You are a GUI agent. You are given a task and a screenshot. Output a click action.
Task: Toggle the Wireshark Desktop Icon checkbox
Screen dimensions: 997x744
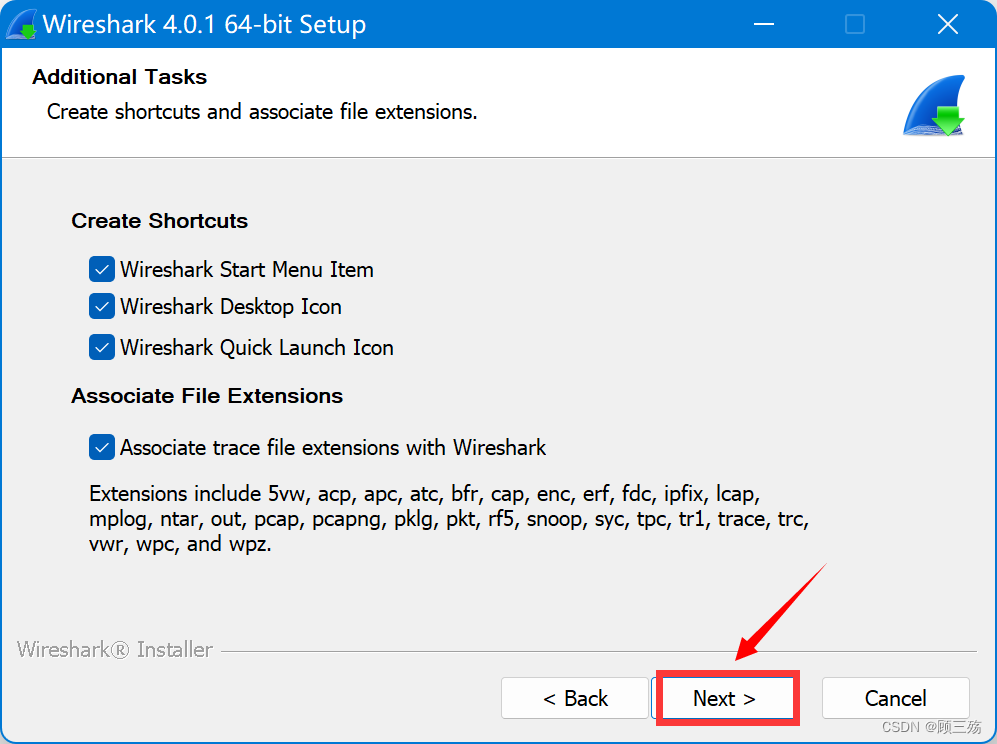tap(102, 307)
